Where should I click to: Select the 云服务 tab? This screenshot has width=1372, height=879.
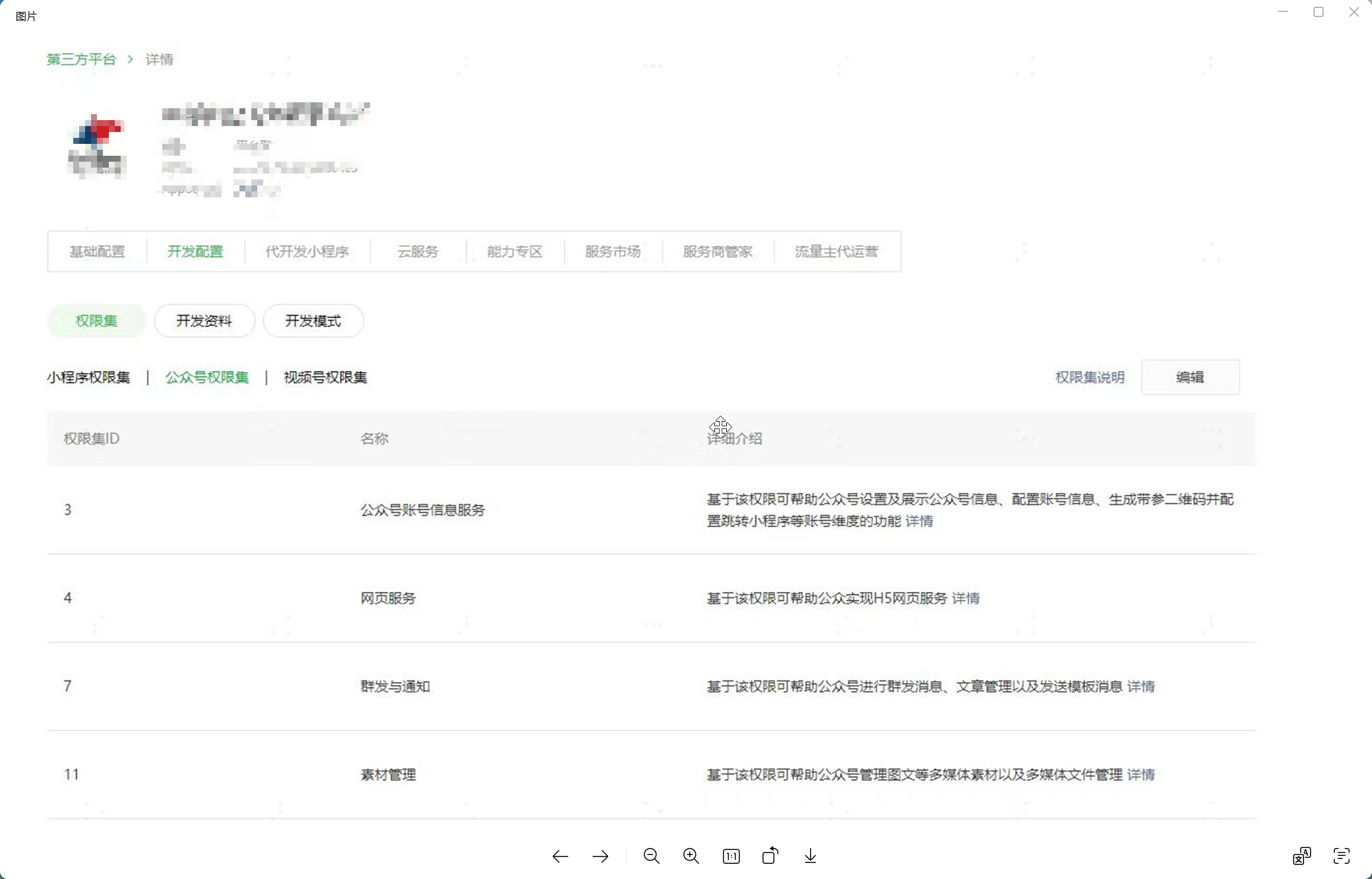(418, 251)
